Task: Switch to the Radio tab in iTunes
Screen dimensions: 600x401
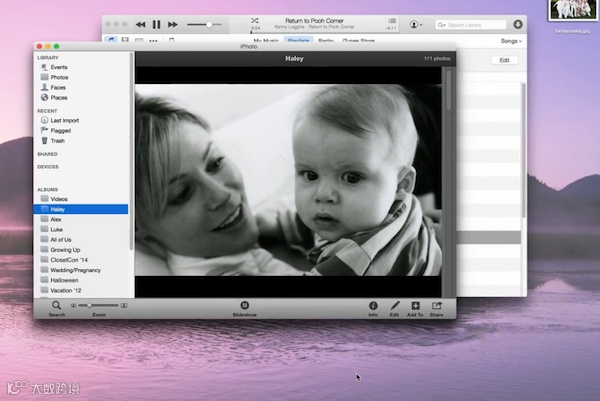Action: (x=326, y=41)
